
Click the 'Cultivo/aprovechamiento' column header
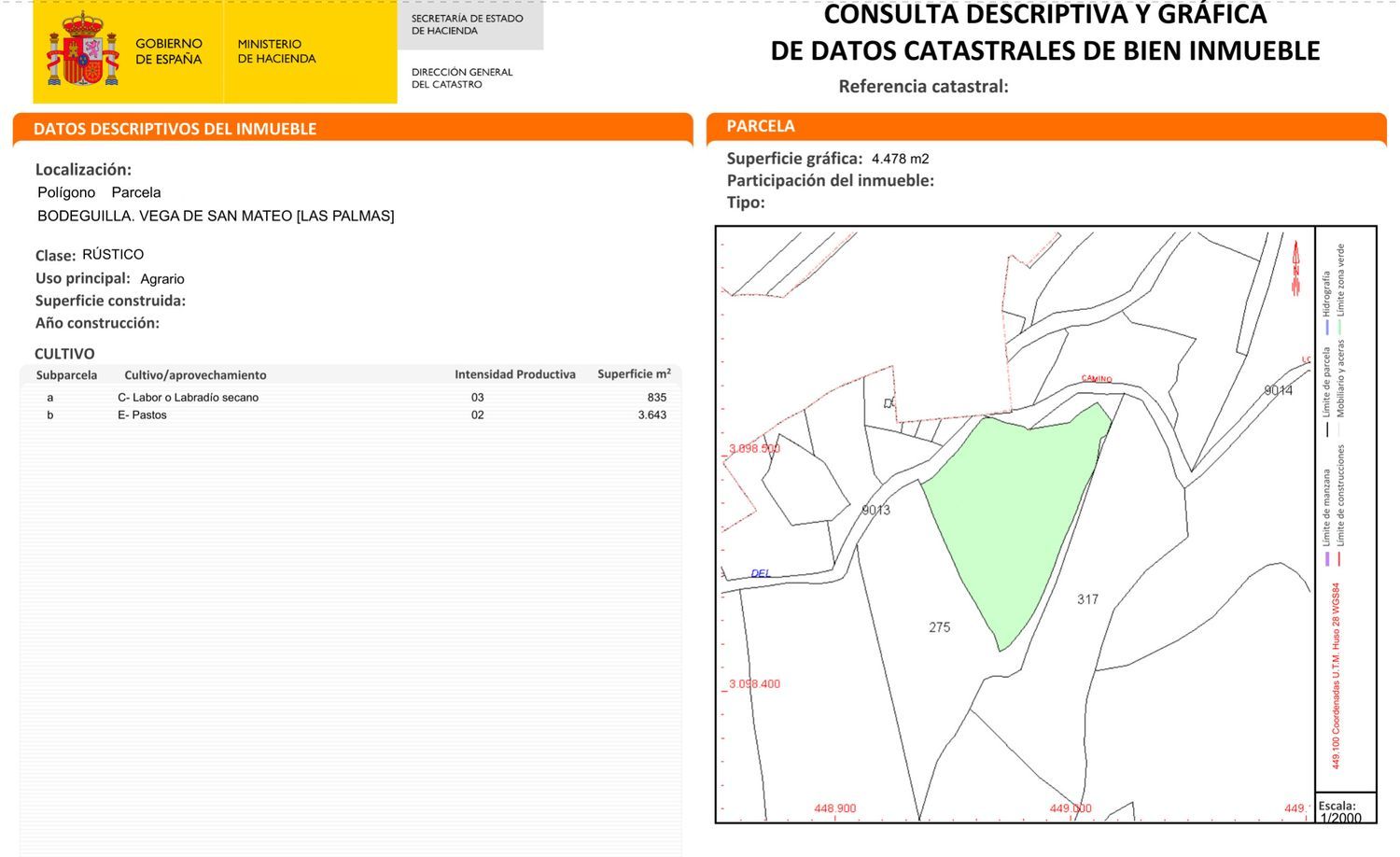coord(195,375)
